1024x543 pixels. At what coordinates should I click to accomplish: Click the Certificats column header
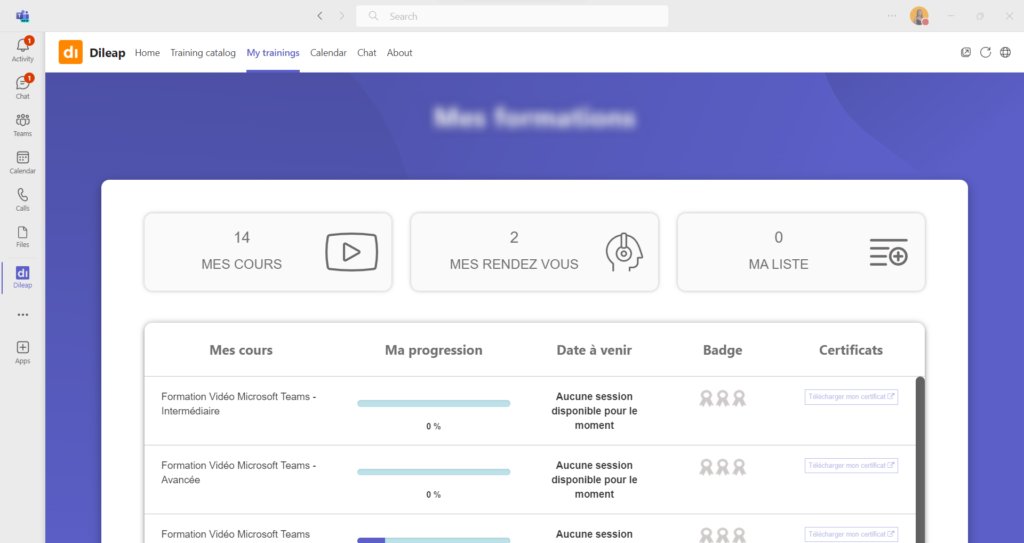point(851,350)
